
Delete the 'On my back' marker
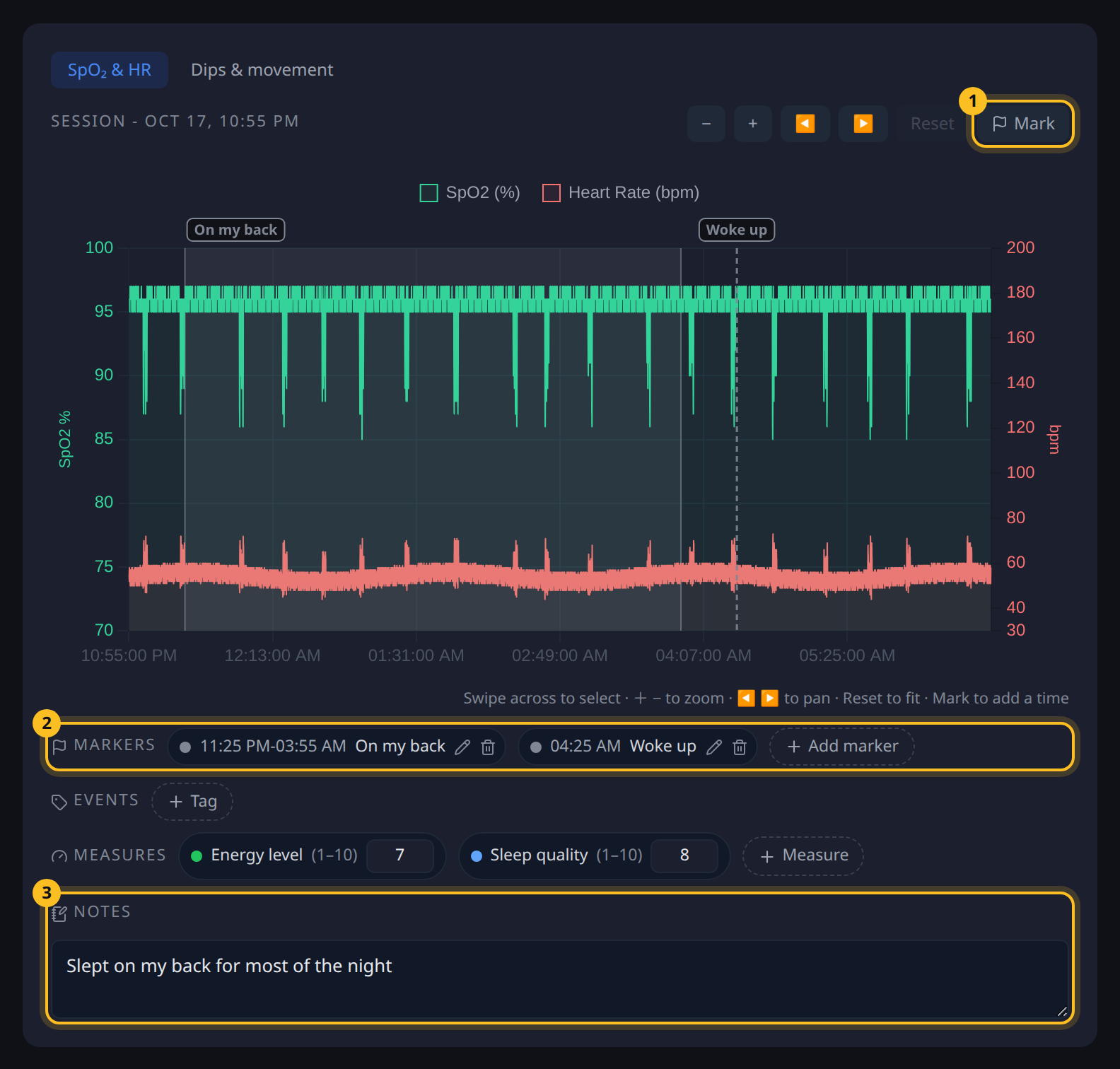point(488,747)
